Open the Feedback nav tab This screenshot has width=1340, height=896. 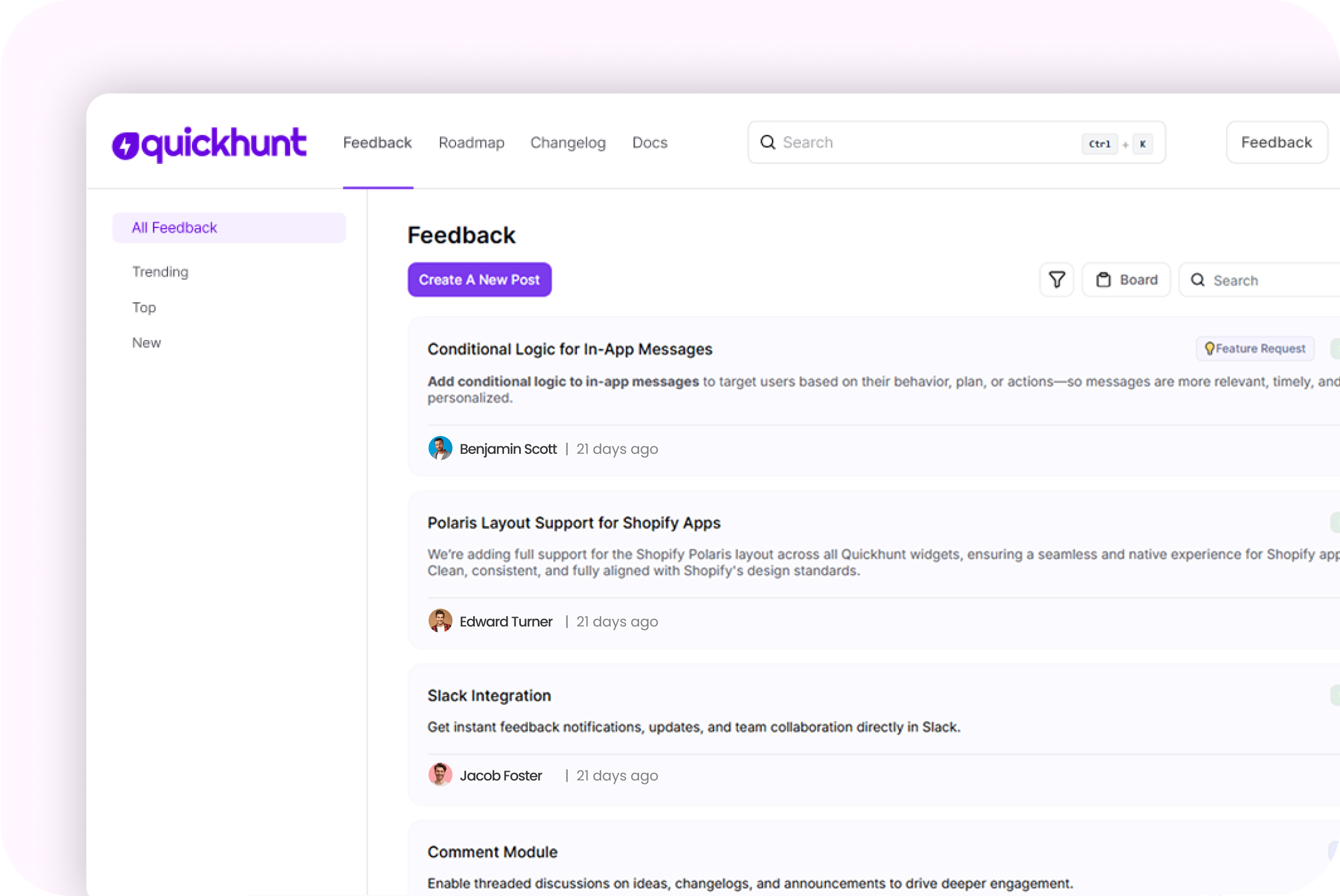(377, 142)
